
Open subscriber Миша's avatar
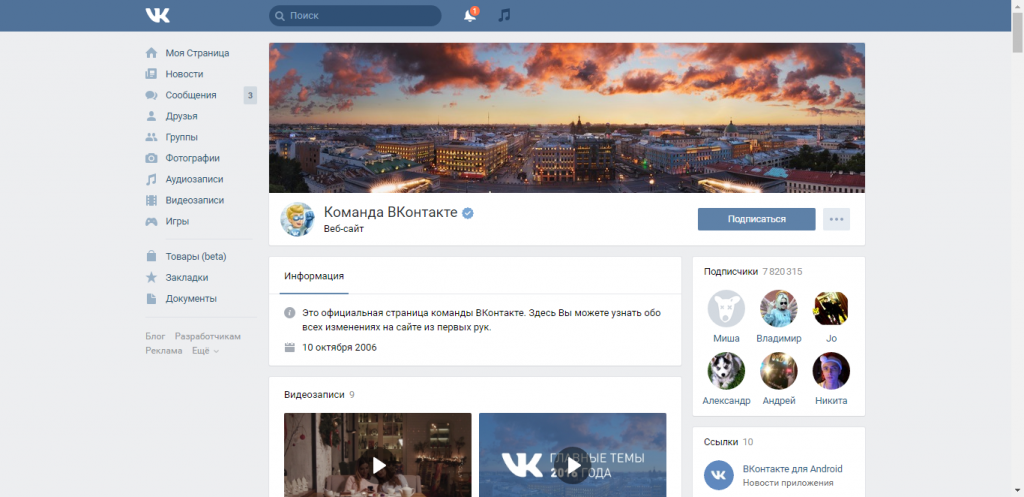[726, 309]
